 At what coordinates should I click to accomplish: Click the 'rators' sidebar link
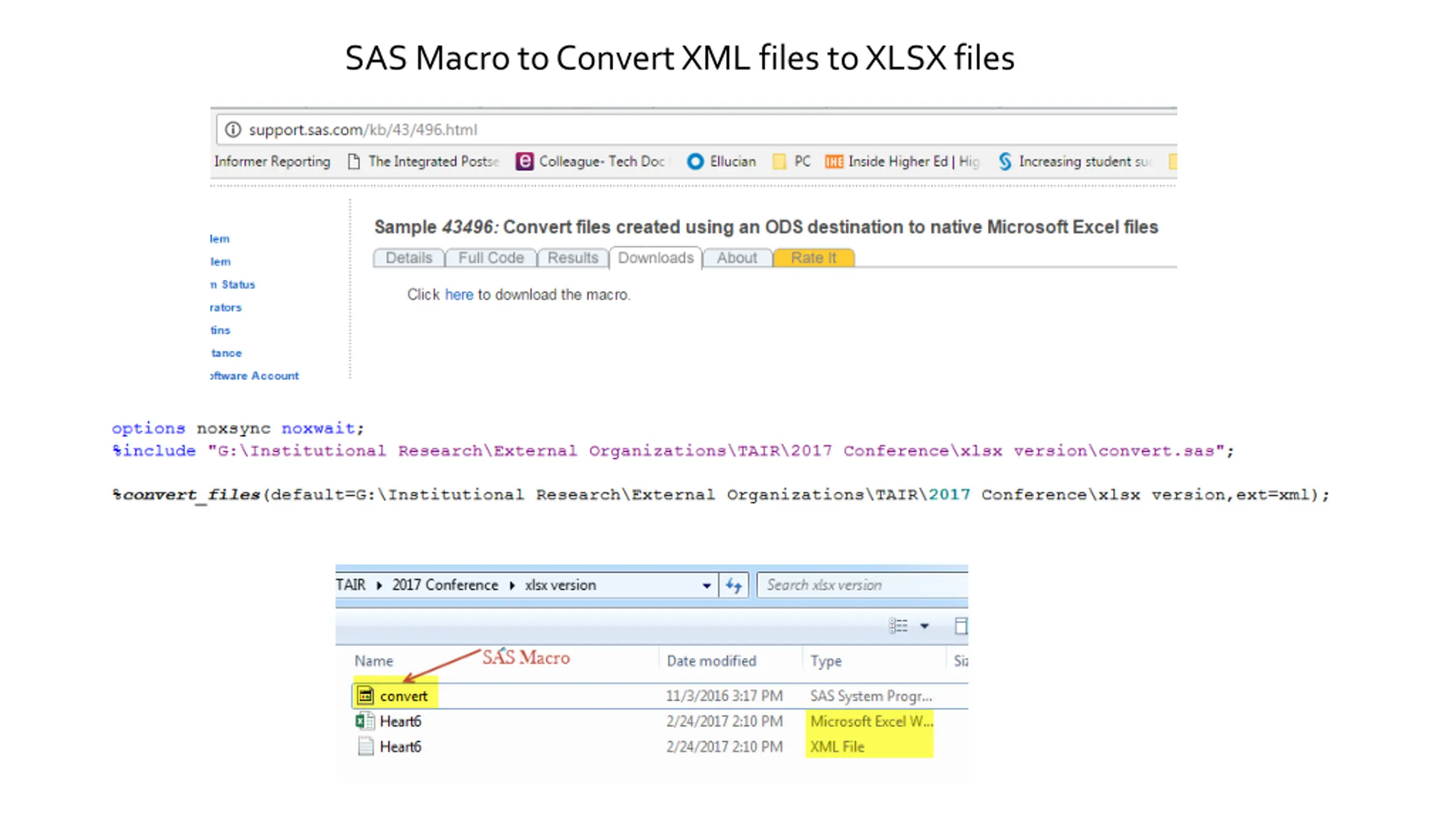[x=226, y=307]
